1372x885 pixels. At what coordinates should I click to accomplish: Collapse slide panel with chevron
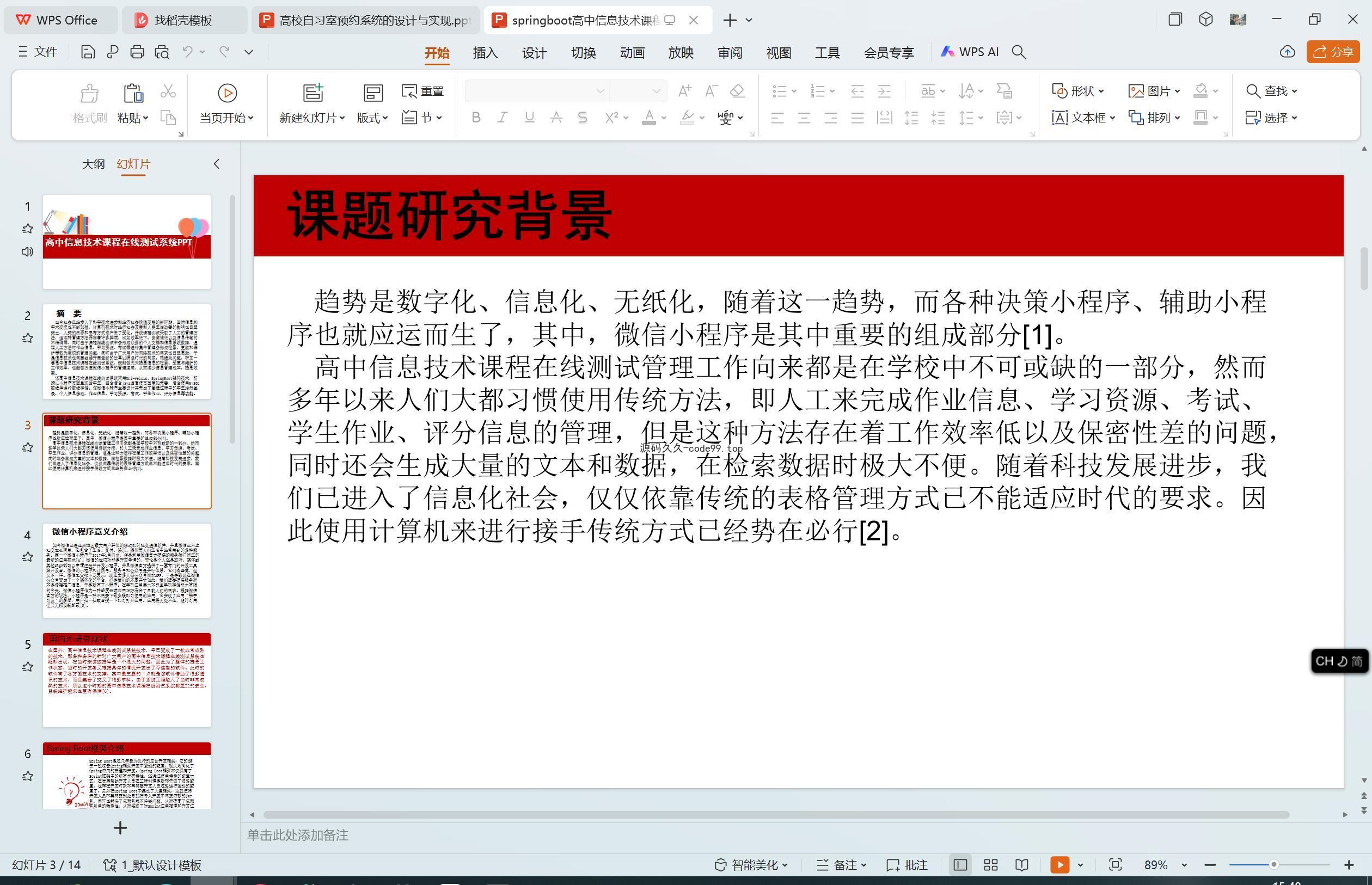[217, 164]
